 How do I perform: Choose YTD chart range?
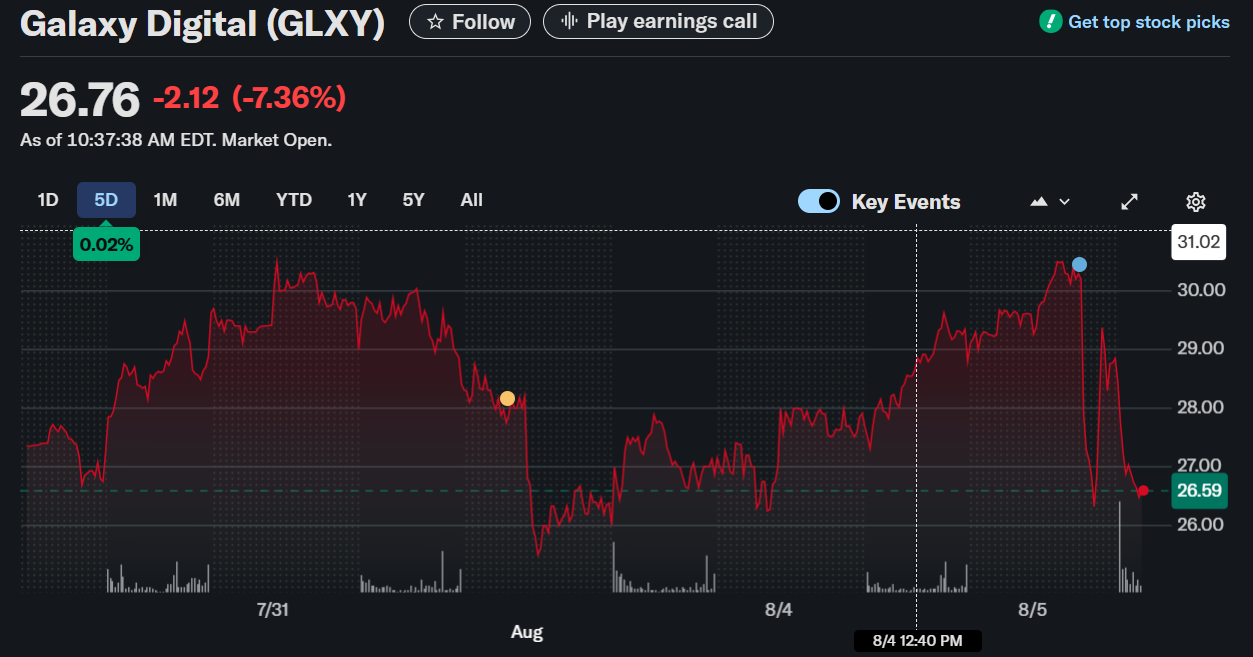tap(294, 200)
